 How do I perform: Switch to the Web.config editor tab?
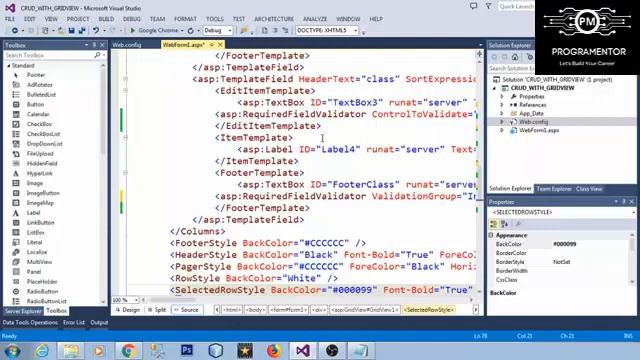coord(127,45)
